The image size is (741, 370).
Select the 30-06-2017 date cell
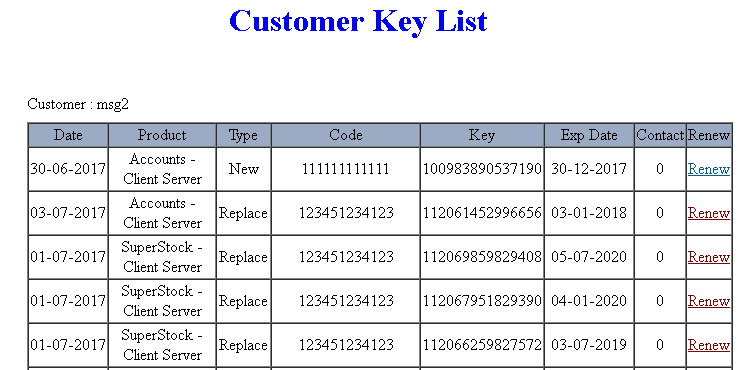click(68, 169)
